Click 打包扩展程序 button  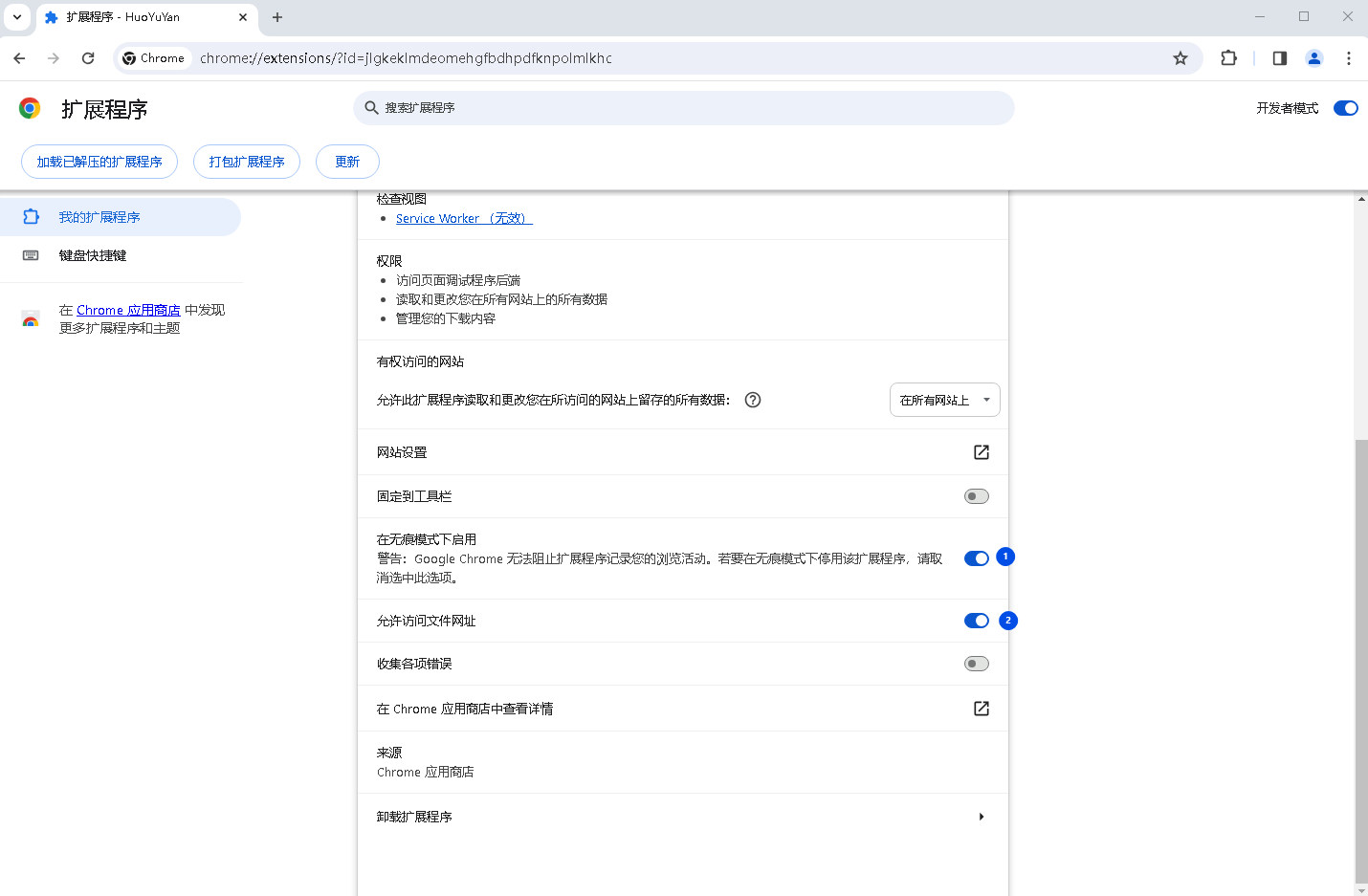pyautogui.click(x=247, y=162)
